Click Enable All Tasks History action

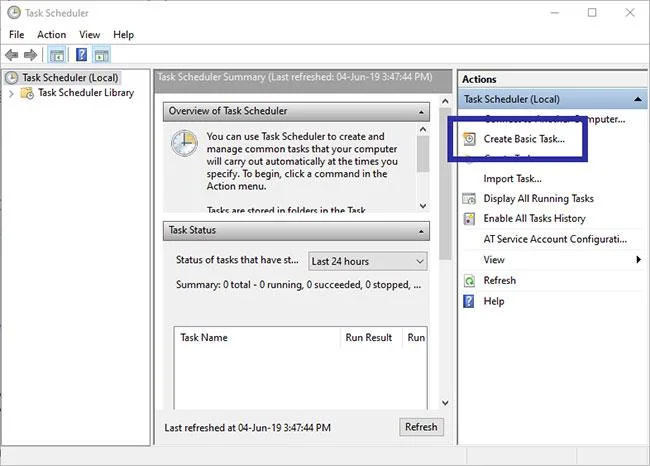pos(534,218)
